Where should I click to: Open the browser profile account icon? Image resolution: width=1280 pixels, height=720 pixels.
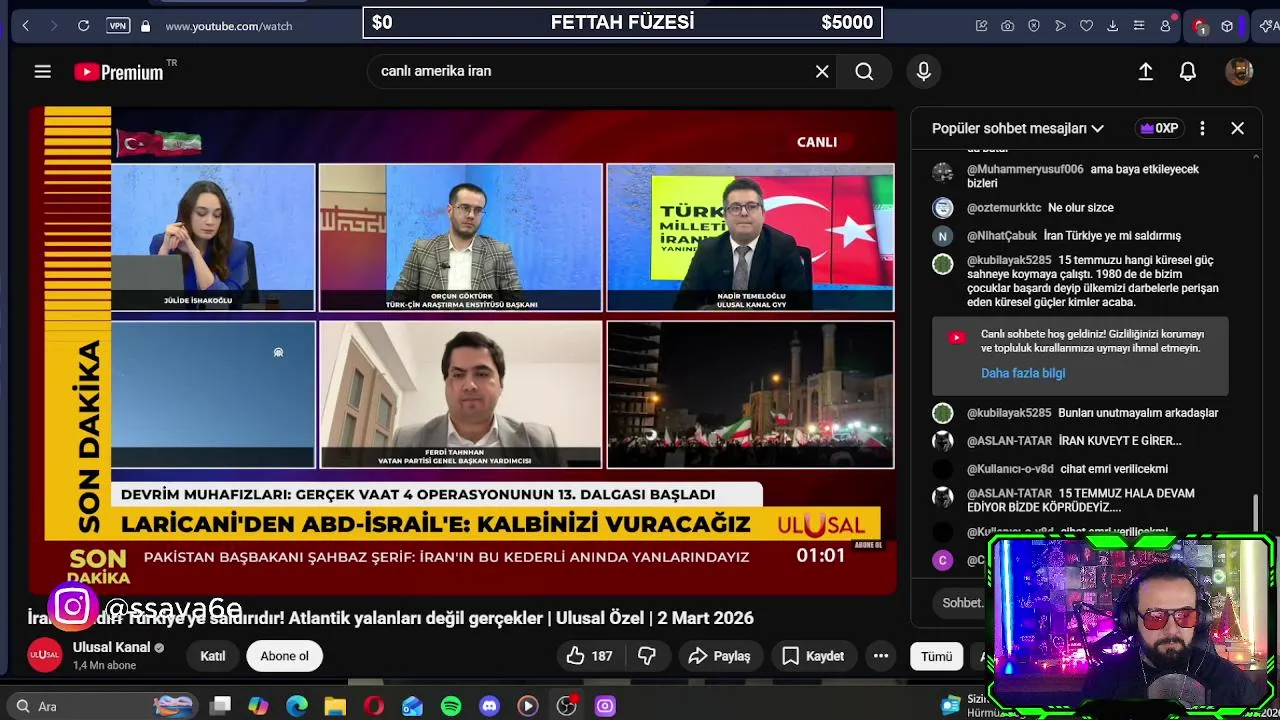pyautogui.click(x=1165, y=26)
